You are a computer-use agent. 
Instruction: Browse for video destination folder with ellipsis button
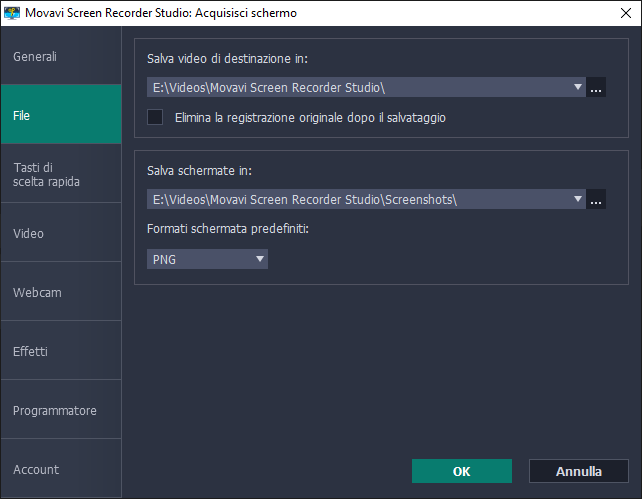pos(597,88)
